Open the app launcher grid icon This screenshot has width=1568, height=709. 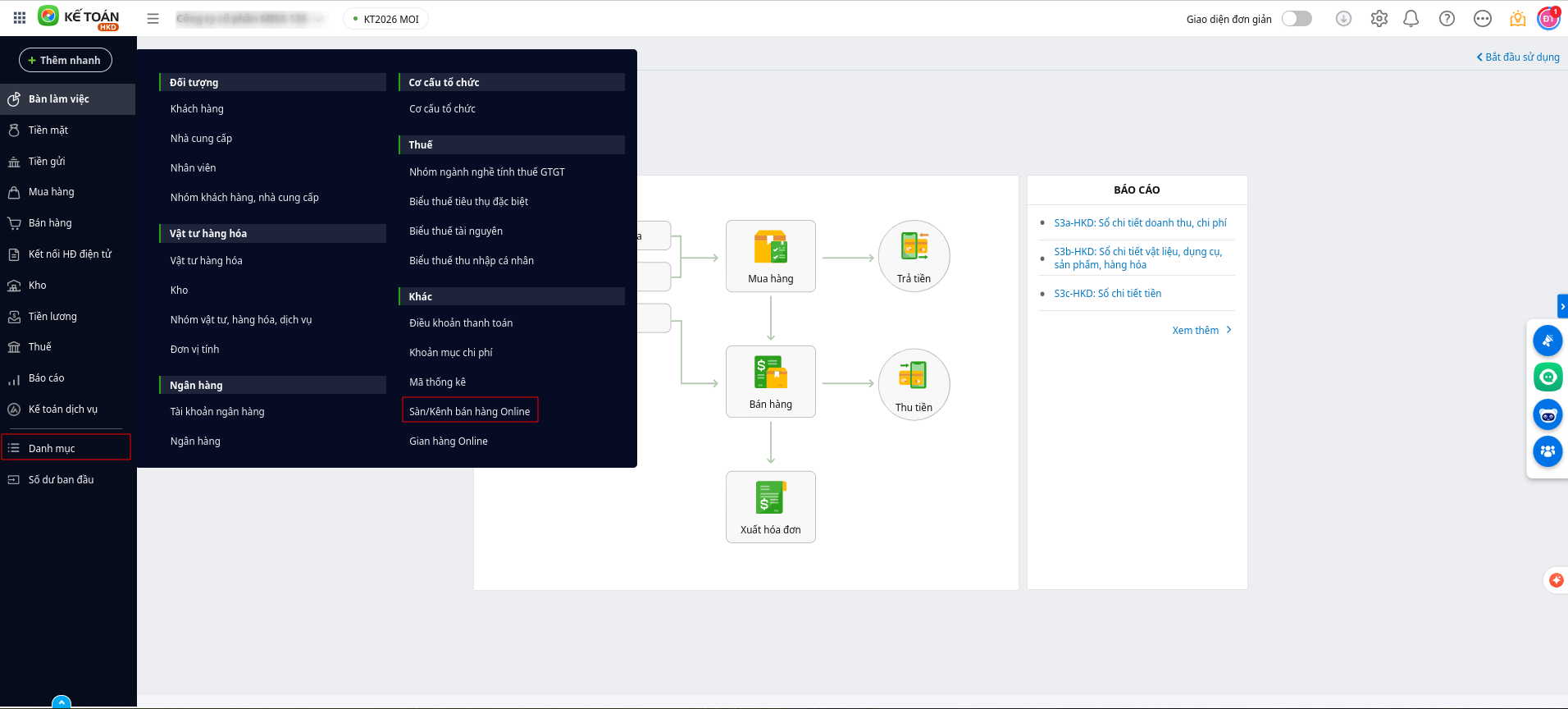[x=20, y=18]
